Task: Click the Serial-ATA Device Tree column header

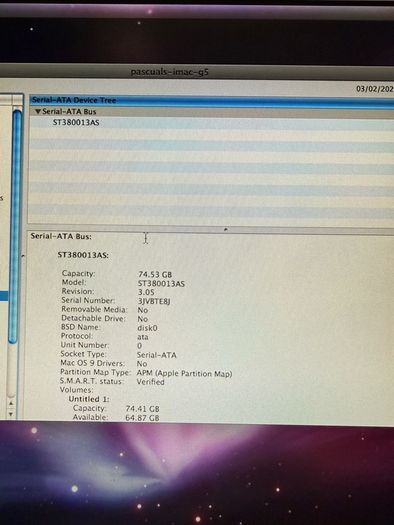Action: click(212, 100)
